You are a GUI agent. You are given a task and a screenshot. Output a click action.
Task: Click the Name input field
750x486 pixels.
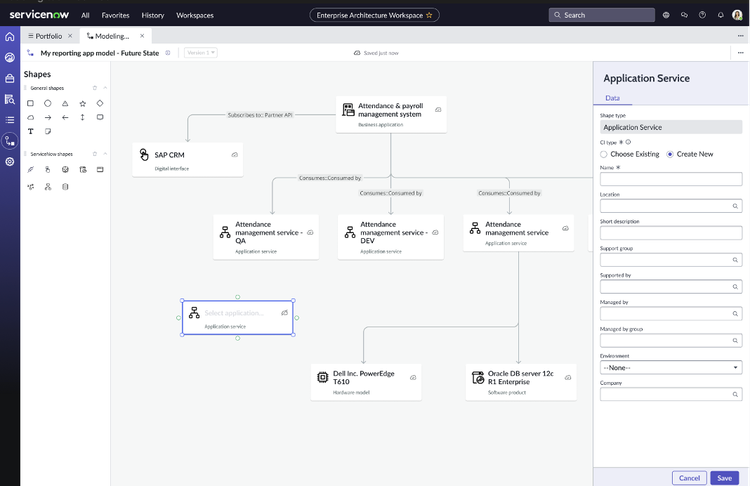pos(671,179)
